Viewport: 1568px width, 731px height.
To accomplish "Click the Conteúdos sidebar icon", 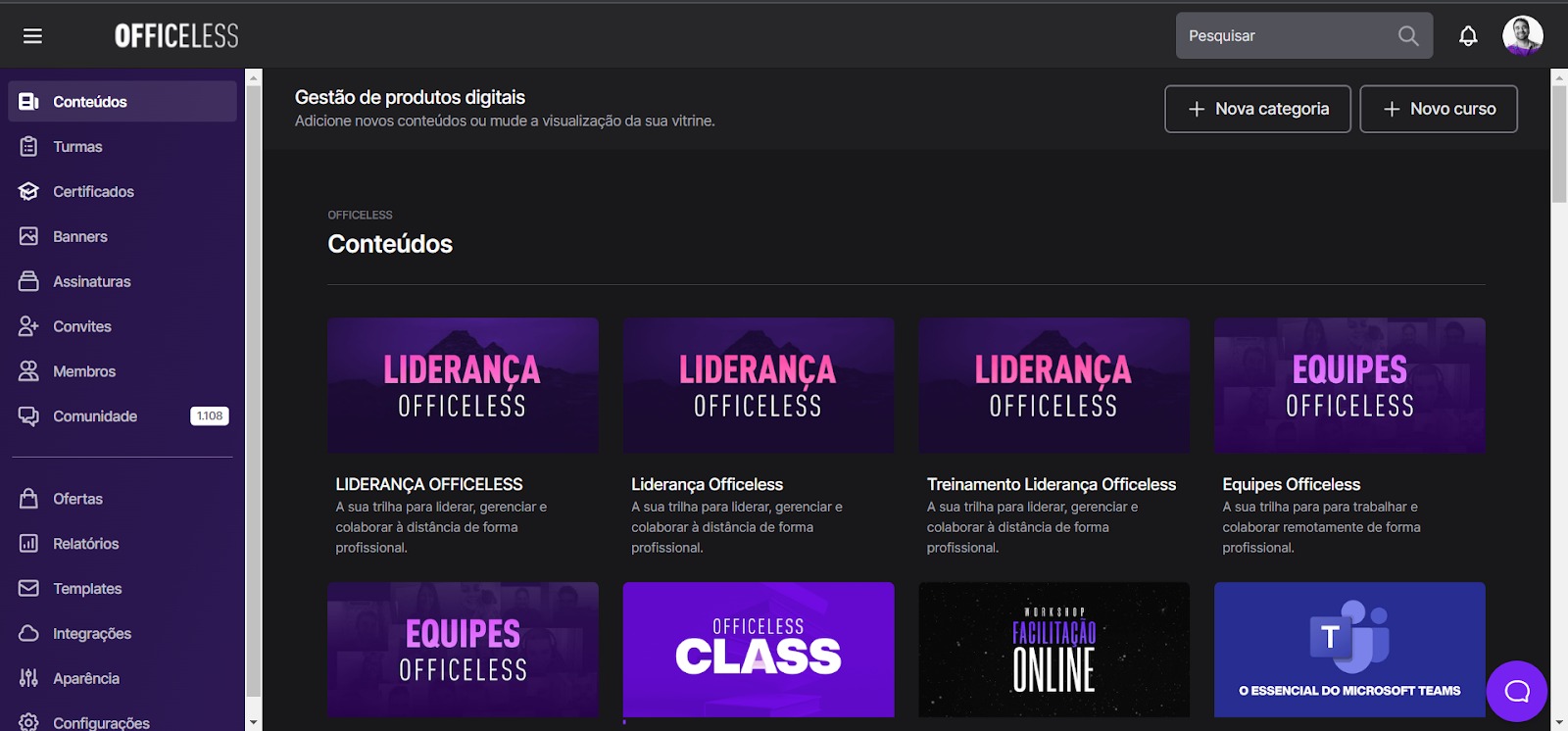I will click(x=28, y=102).
